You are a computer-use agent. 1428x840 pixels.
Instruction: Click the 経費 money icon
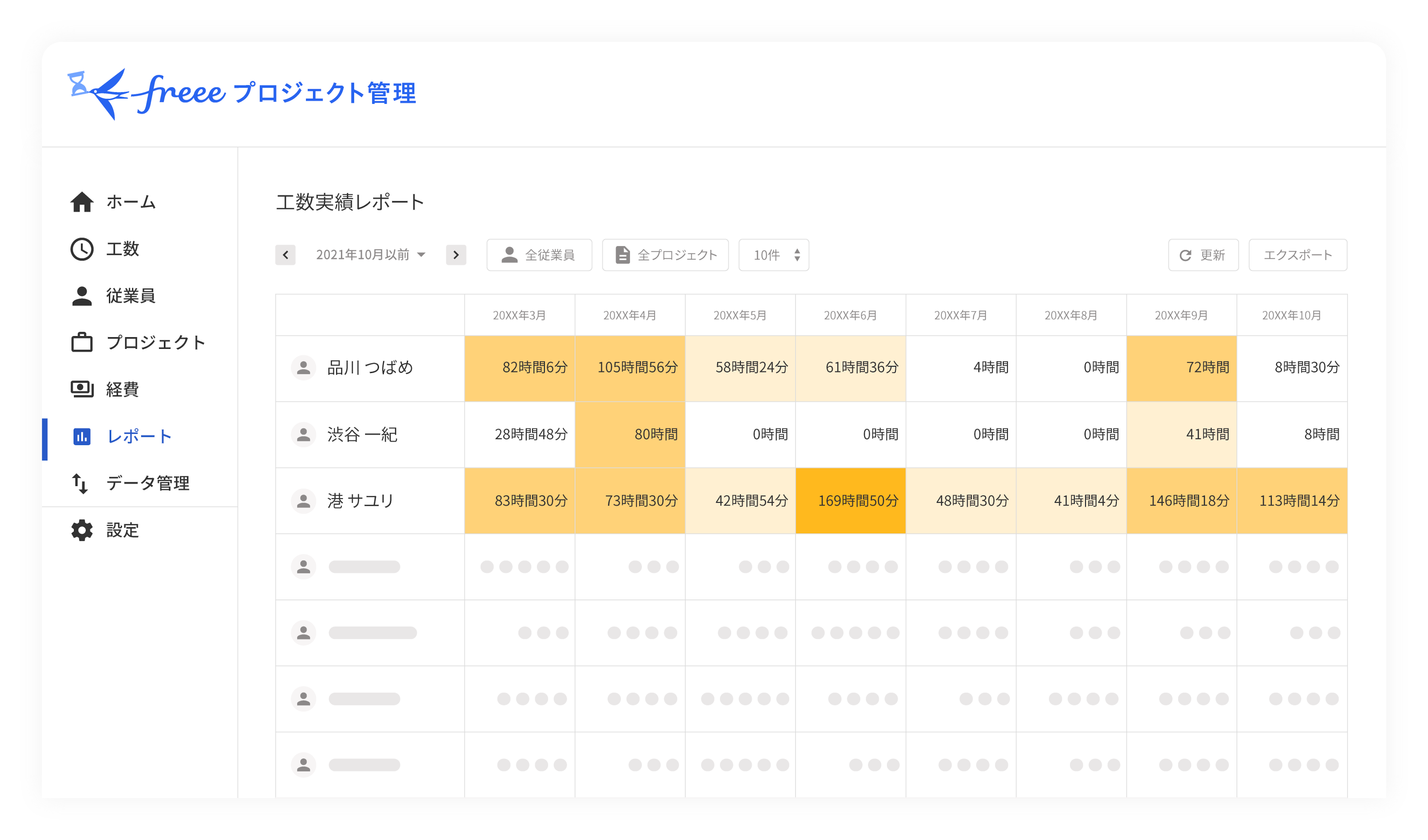coord(81,389)
